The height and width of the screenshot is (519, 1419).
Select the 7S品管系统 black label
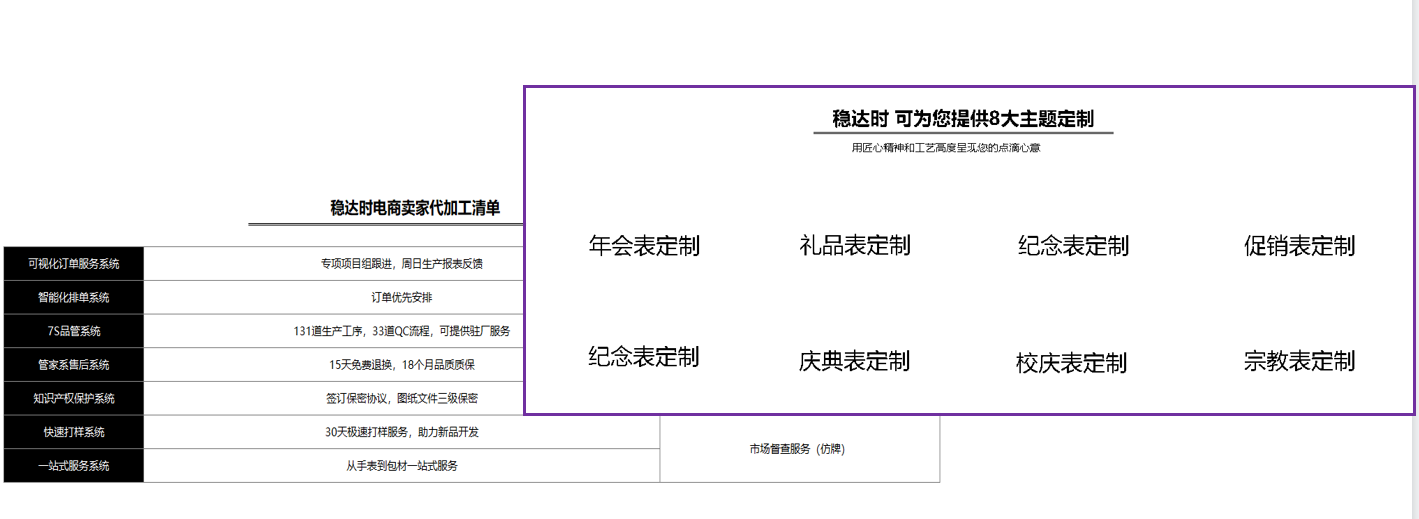[x=74, y=331]
